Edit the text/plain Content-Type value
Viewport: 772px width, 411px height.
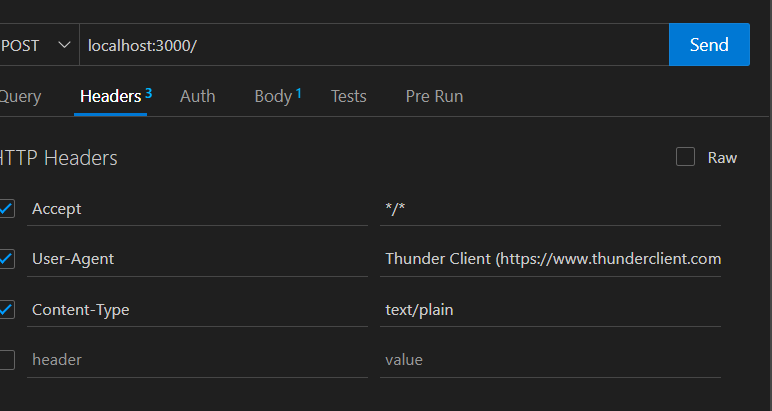click(x=550, y=310)
